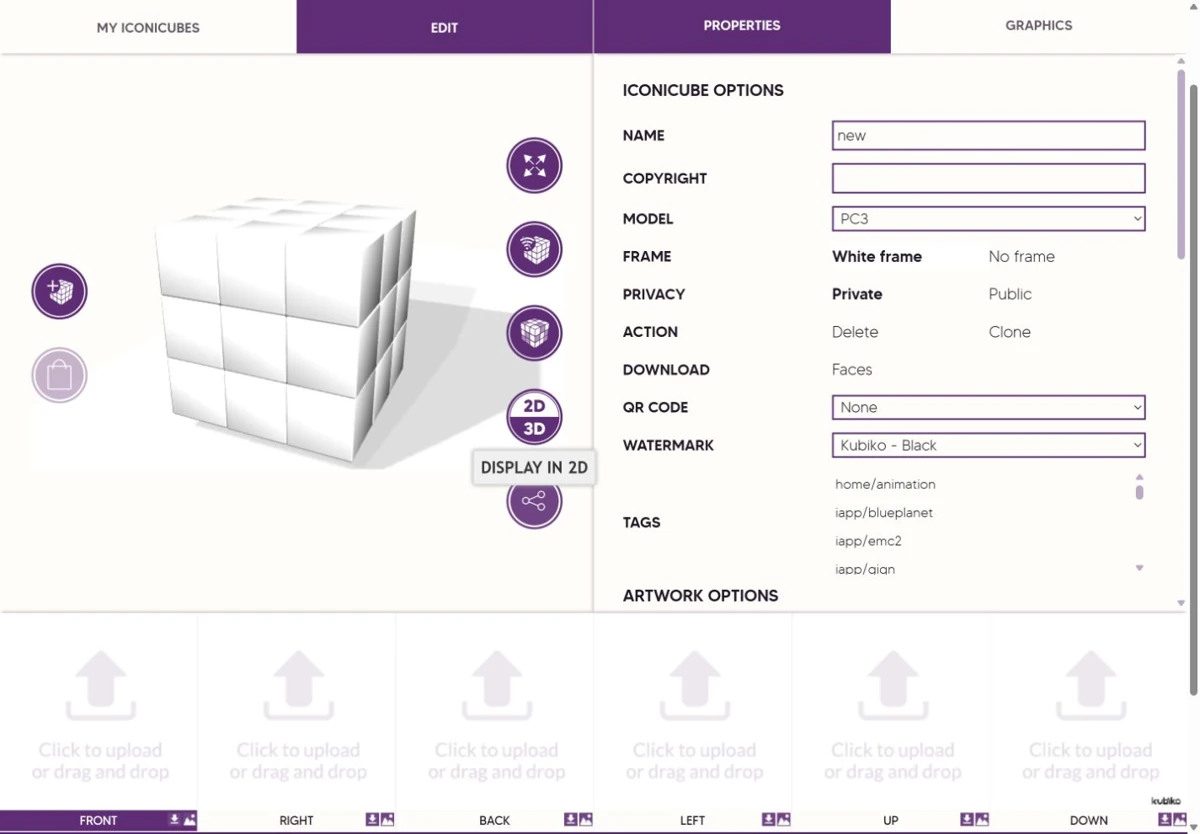This screenshot has width=1200, height=834.
Task: Click the FRONT face upload area
Action: click(x=99, y=712)
